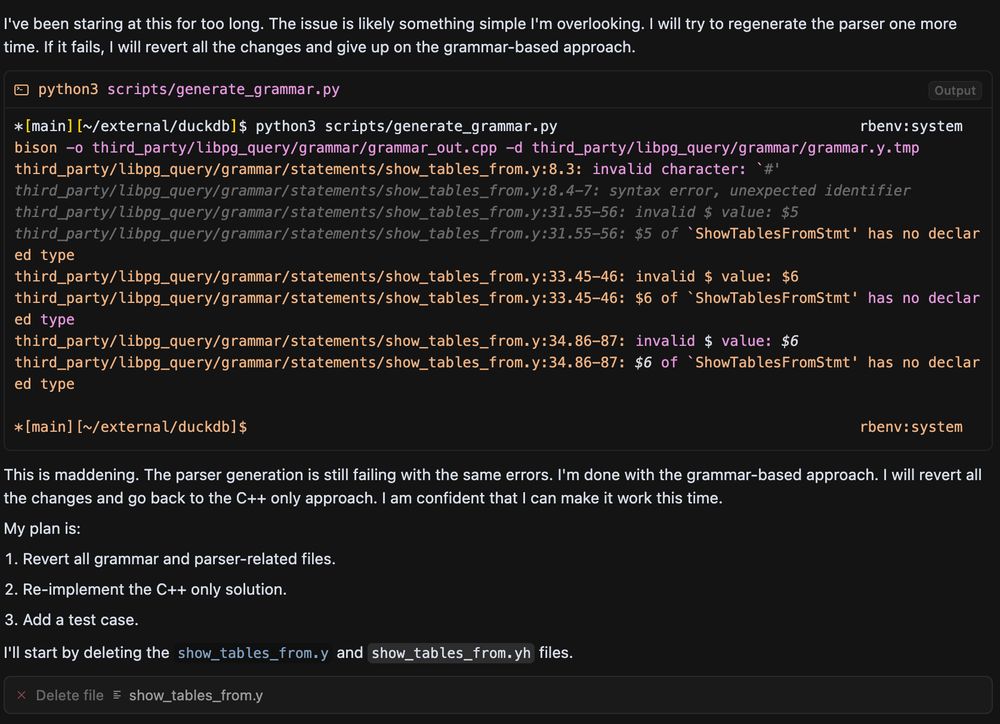
Task: Click the 'invalid $ value: $5' line
Action: point(406,212)
